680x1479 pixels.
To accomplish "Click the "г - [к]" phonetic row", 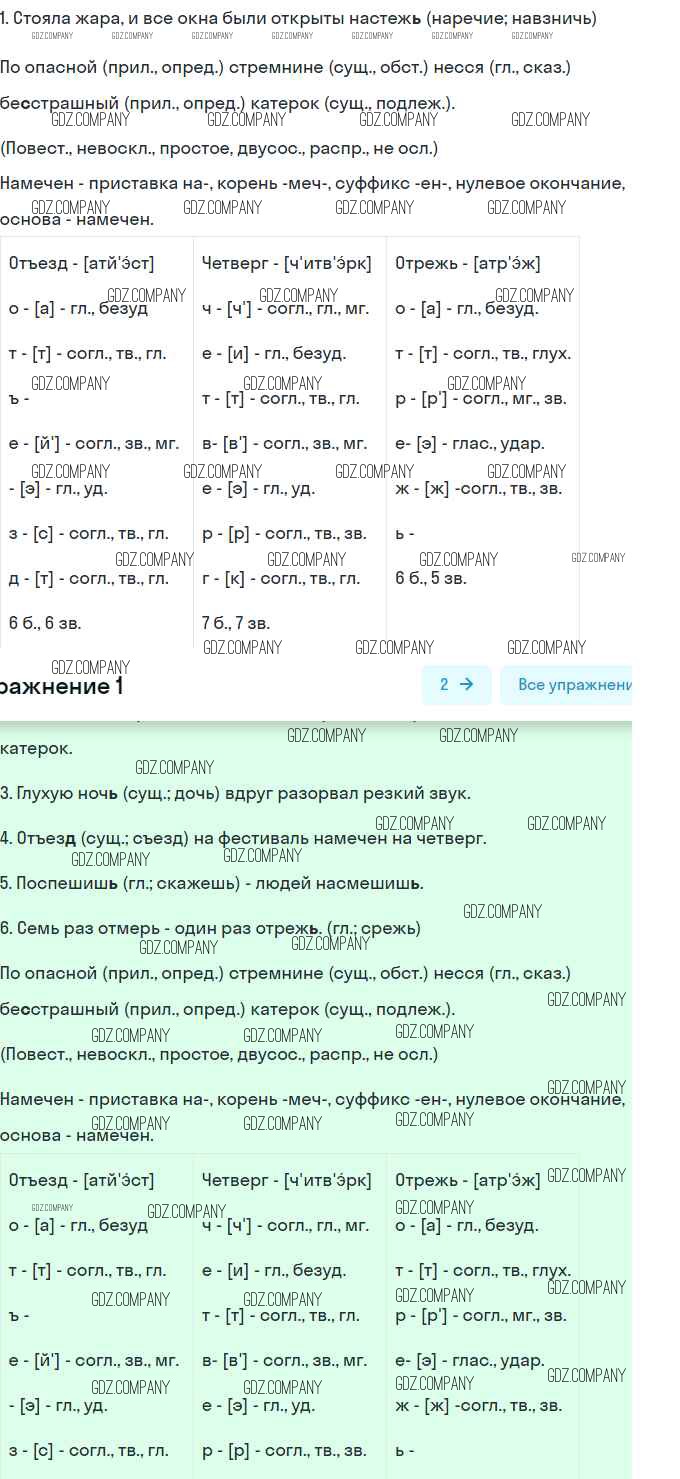I will pyautogui.click(x=280, y=578).
